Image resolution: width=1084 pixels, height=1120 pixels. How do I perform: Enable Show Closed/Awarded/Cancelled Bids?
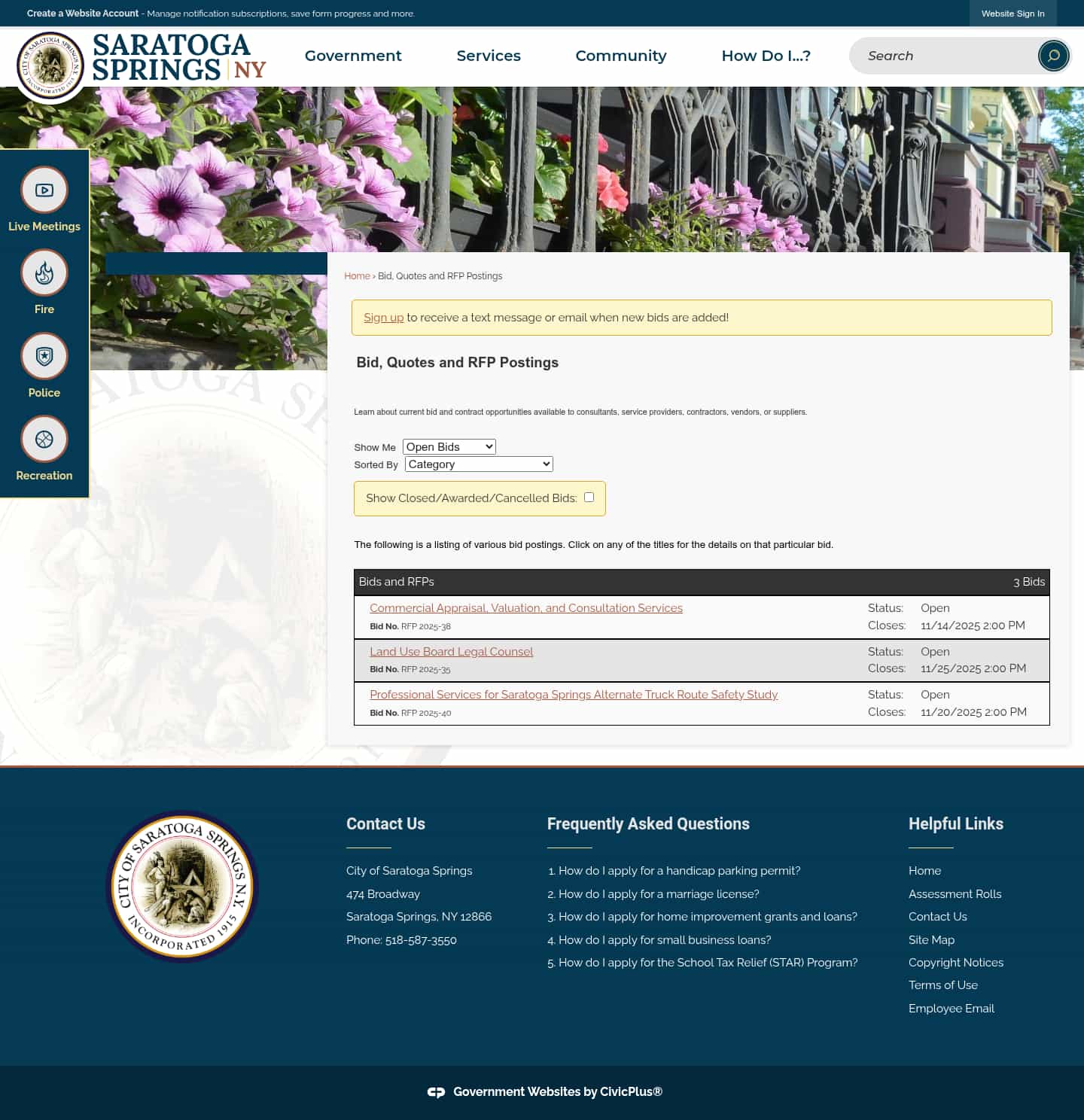click(589, 497)
